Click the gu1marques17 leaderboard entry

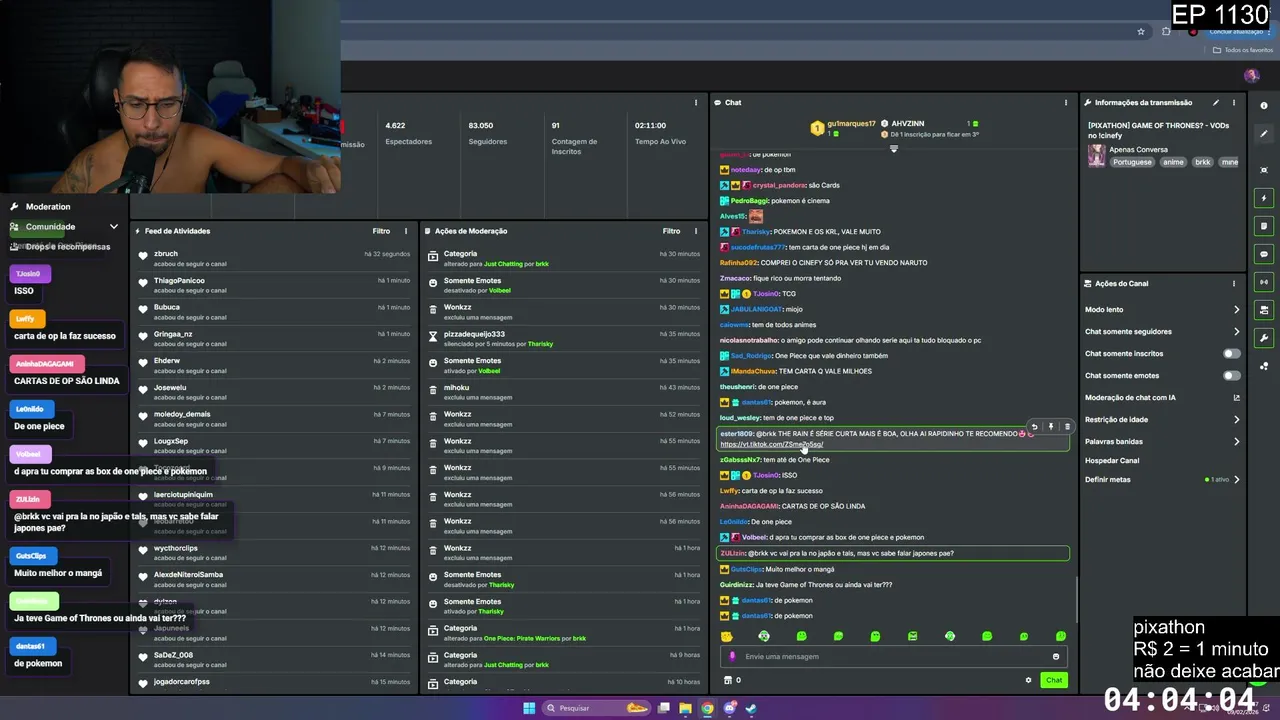tap(844, 128)
